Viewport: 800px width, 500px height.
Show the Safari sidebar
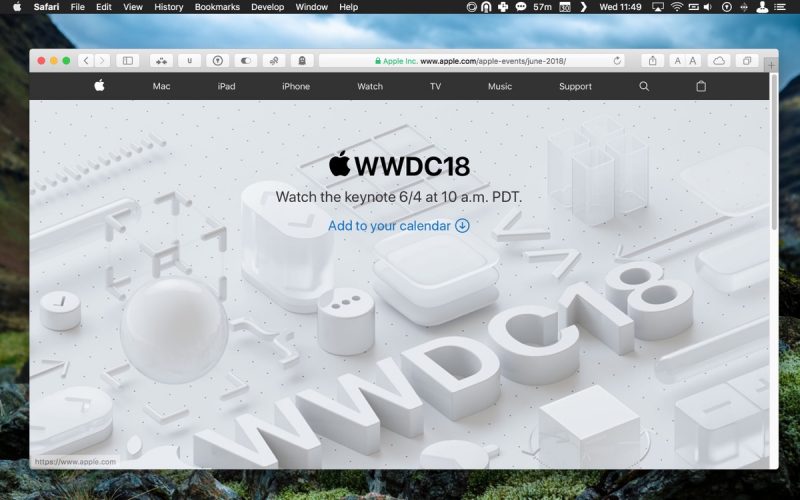[128, 61]
